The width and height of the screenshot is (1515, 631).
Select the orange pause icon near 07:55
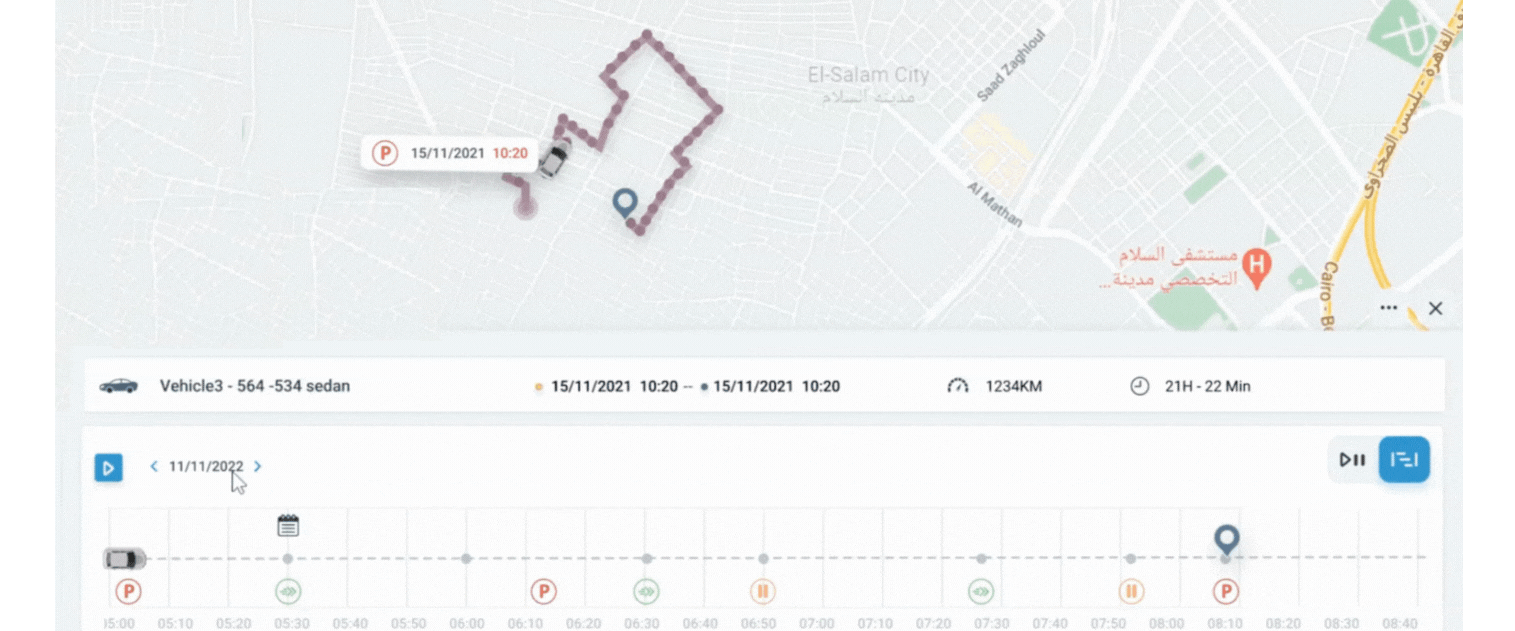point(1131,592)
